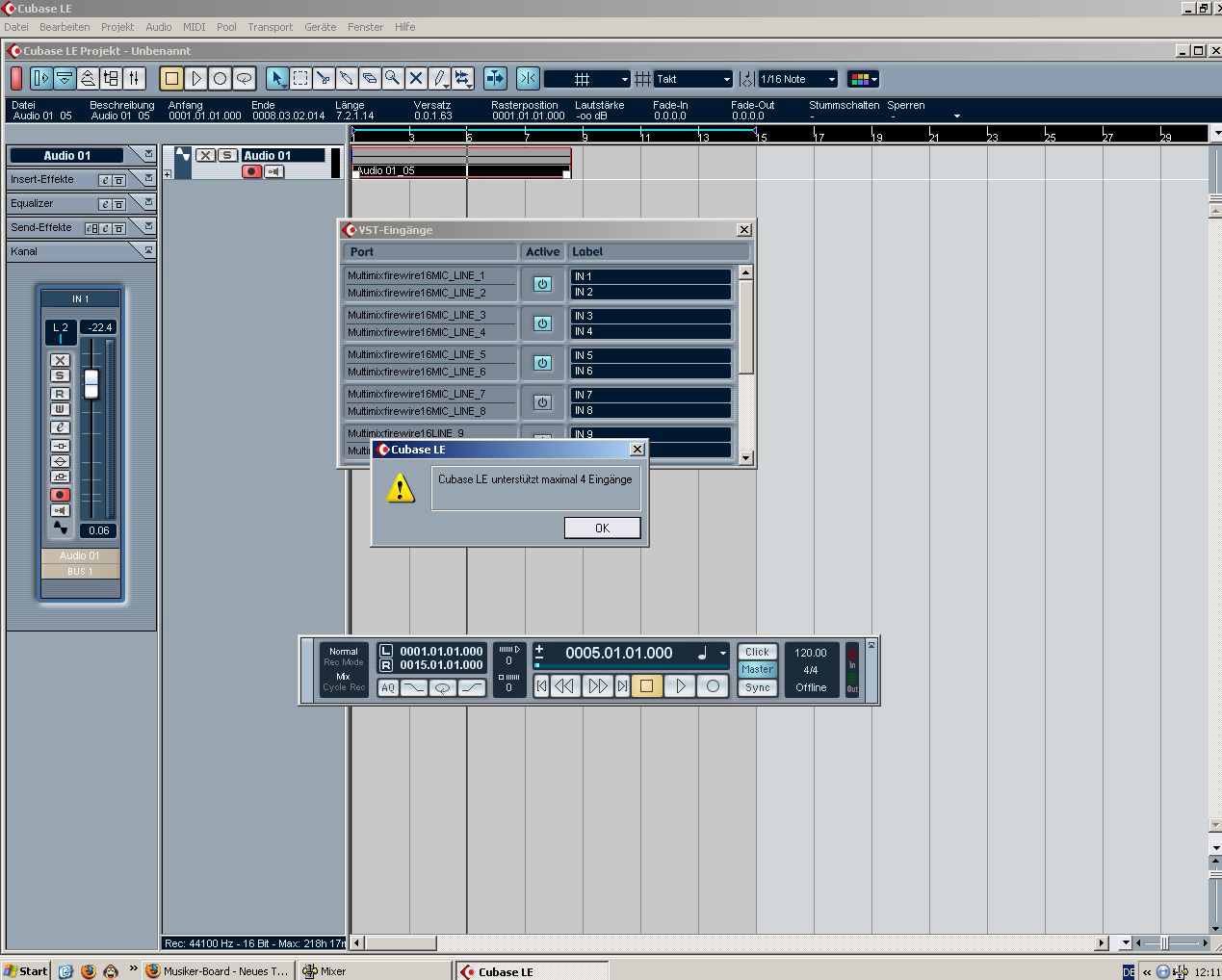Open the snap mode grid dropdown

587,79
